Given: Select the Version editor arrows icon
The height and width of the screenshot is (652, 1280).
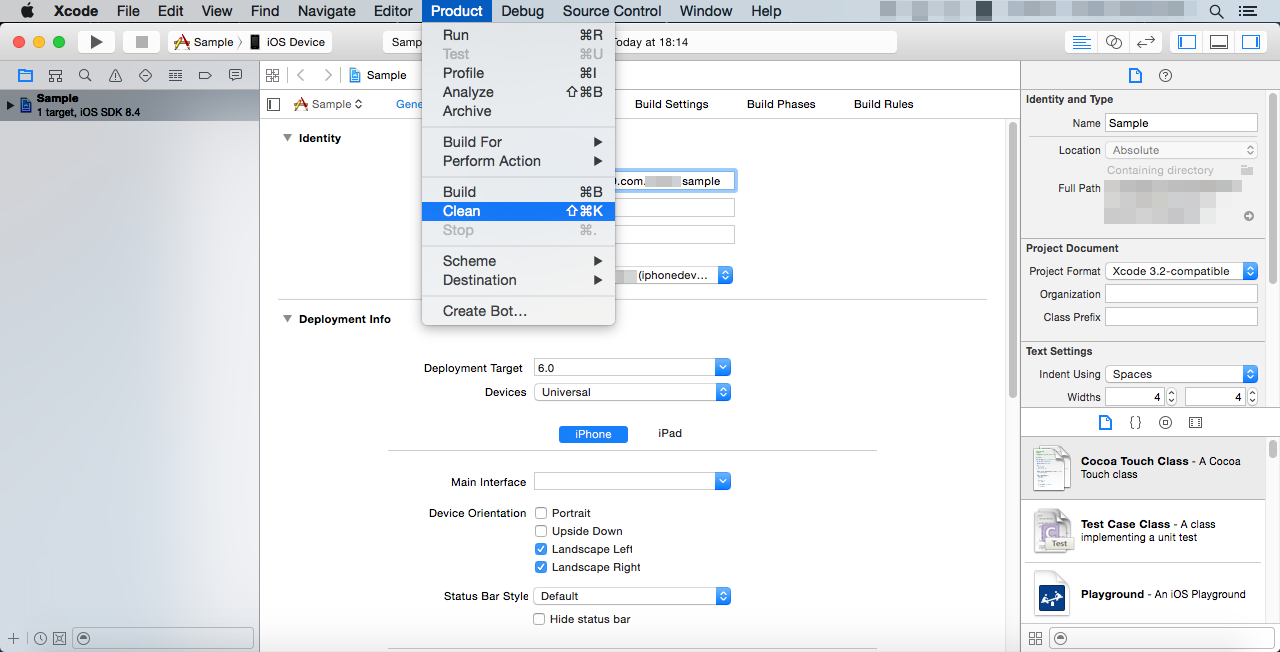Looking at the screenshot, I should coord(1146,42).
